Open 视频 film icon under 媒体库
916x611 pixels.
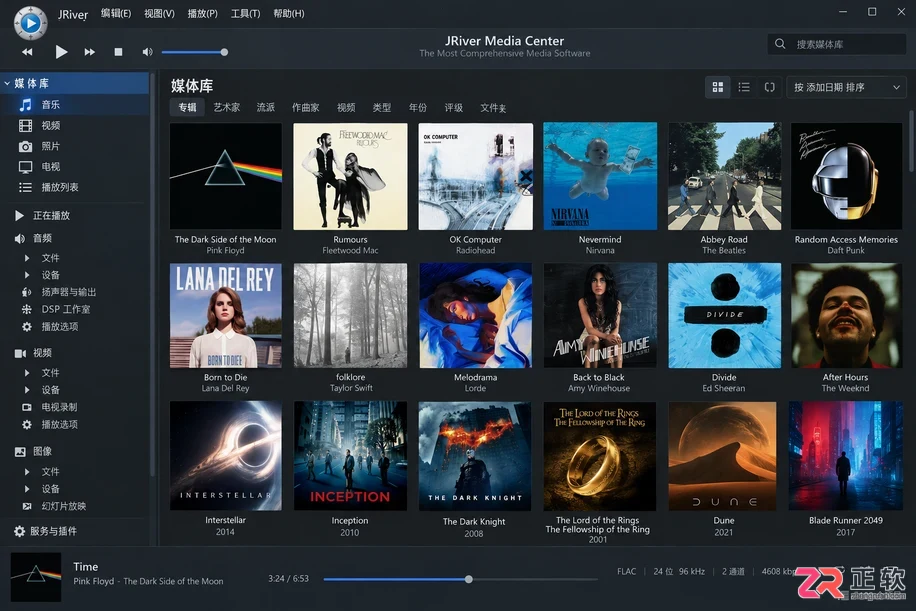tap(25, 126)
